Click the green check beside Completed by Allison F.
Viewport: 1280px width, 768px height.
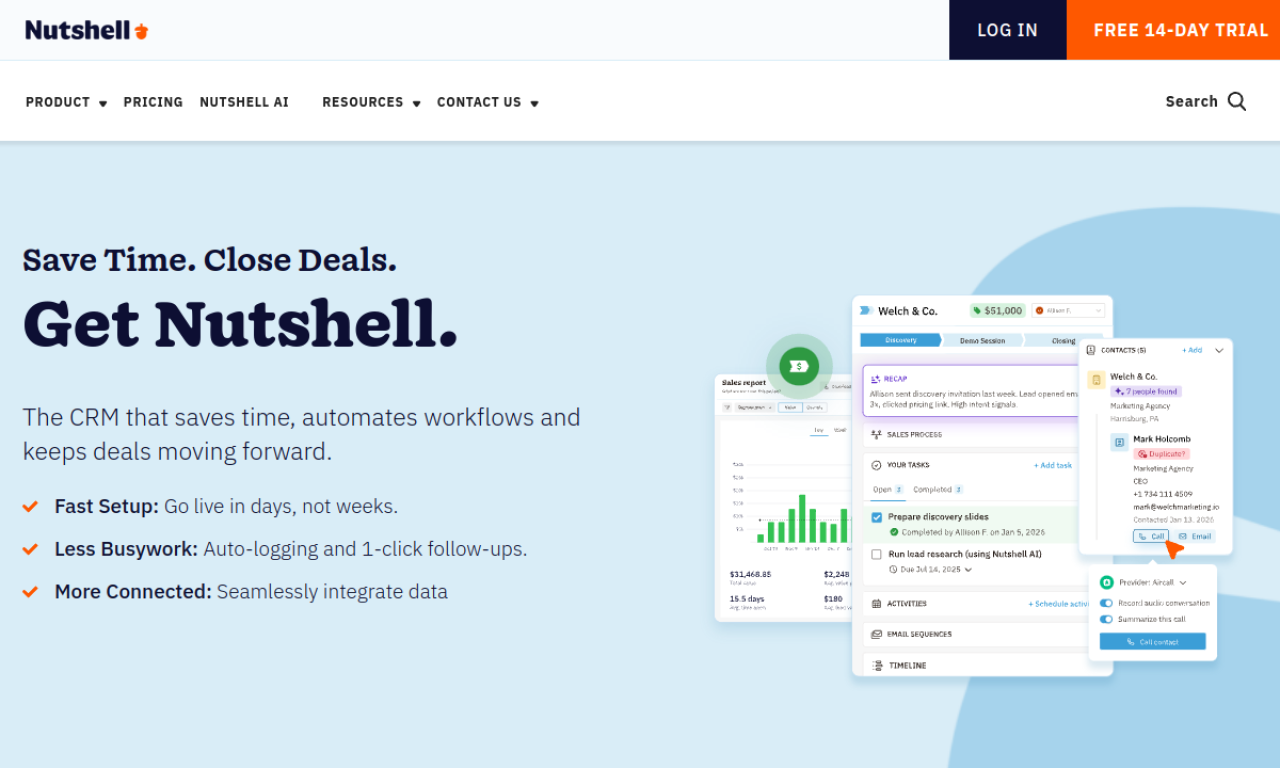click(x=894, y=532)
